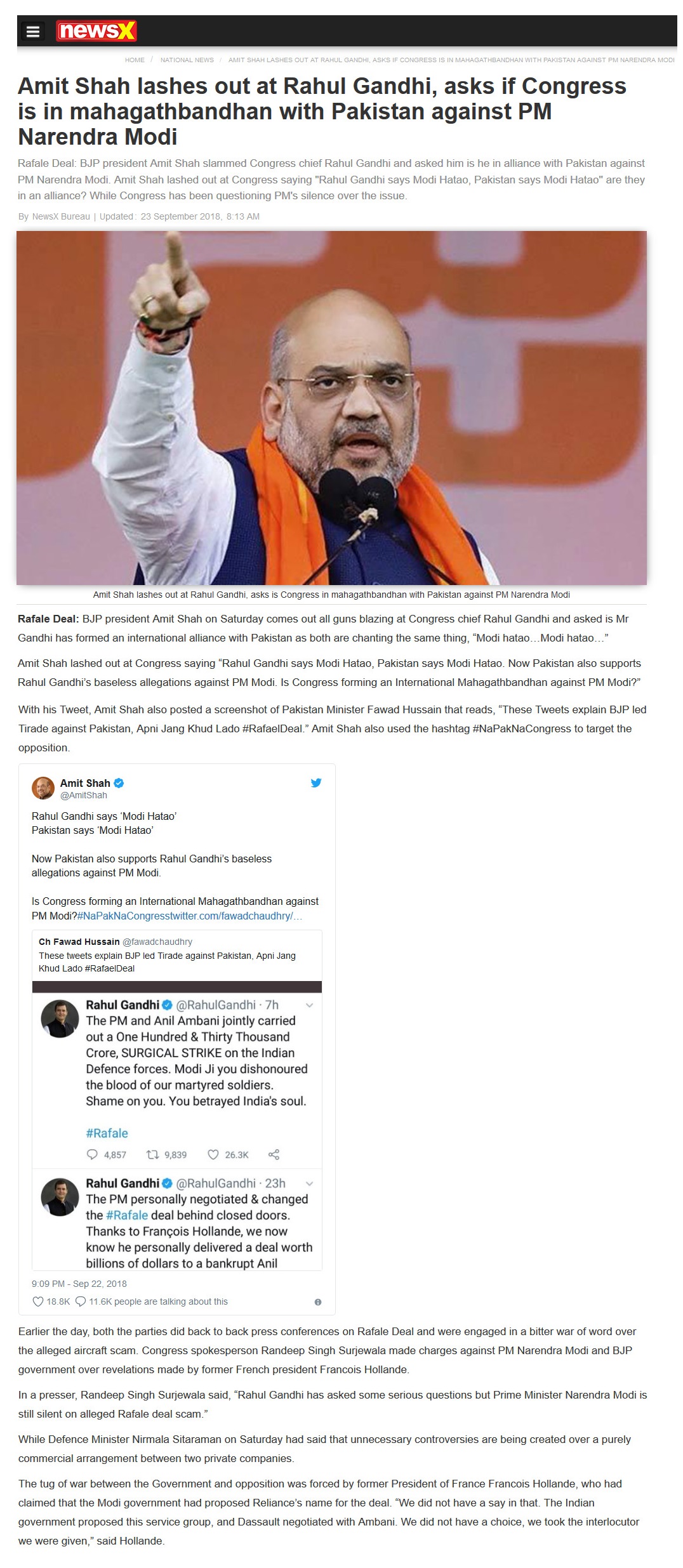Expand the chevron on Rahul's 7h tweet

[309, 1005]
